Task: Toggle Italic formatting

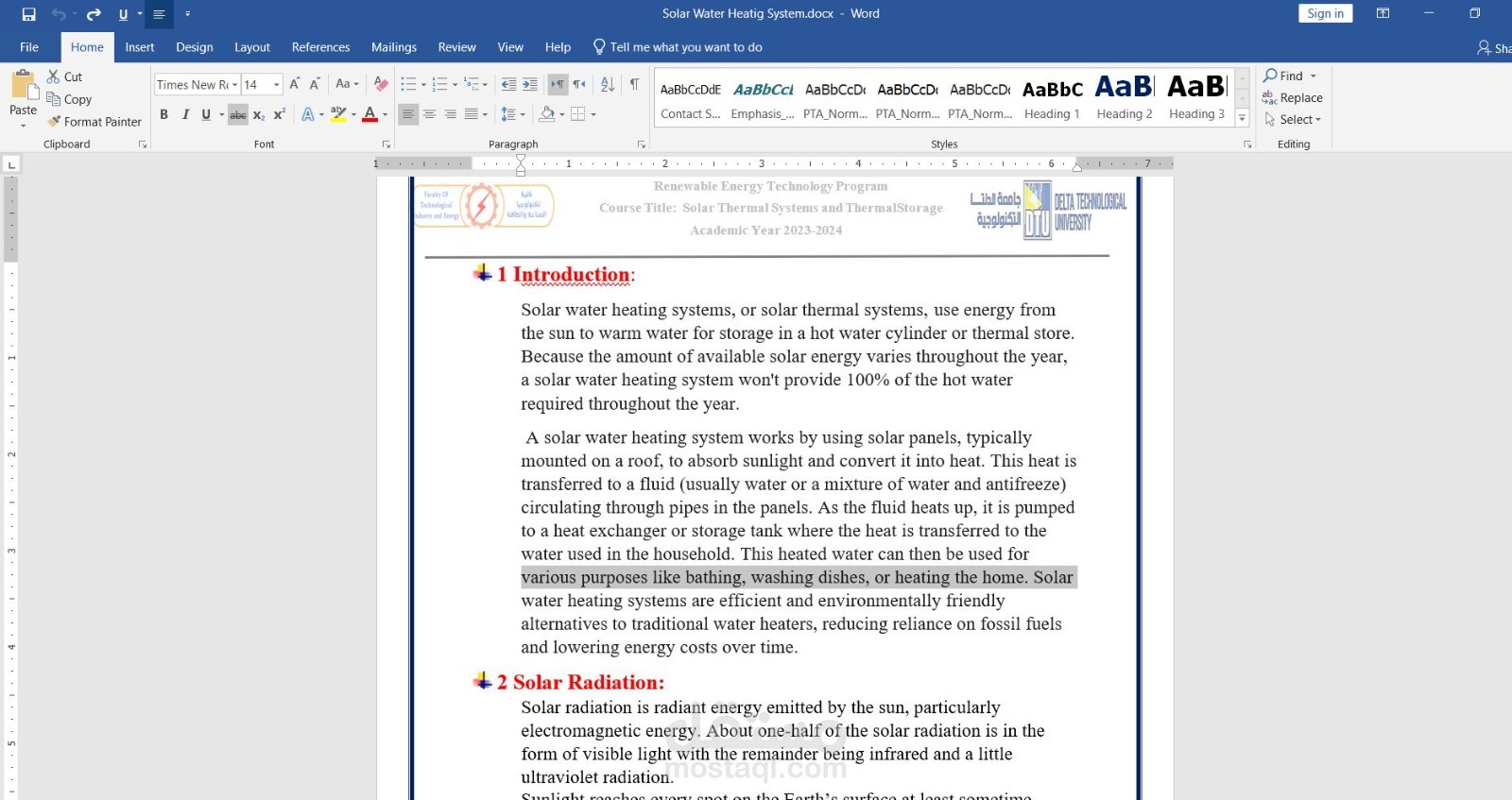Action: [x=185, y=114]
